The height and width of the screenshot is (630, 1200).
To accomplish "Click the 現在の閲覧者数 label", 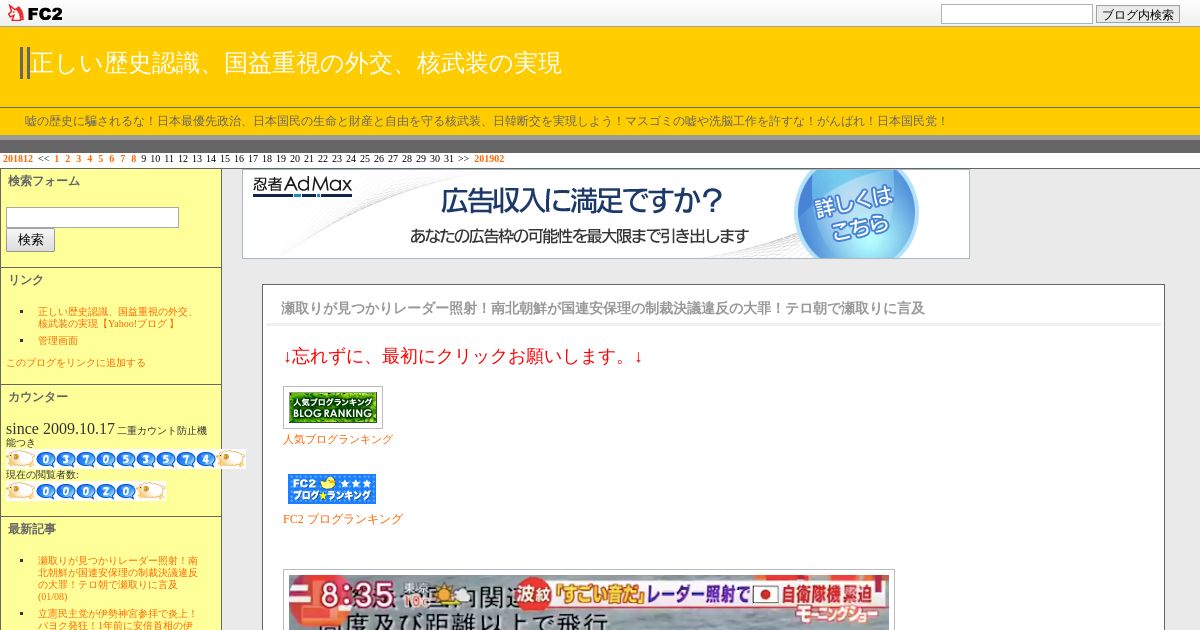I will [x=42, y=475].
